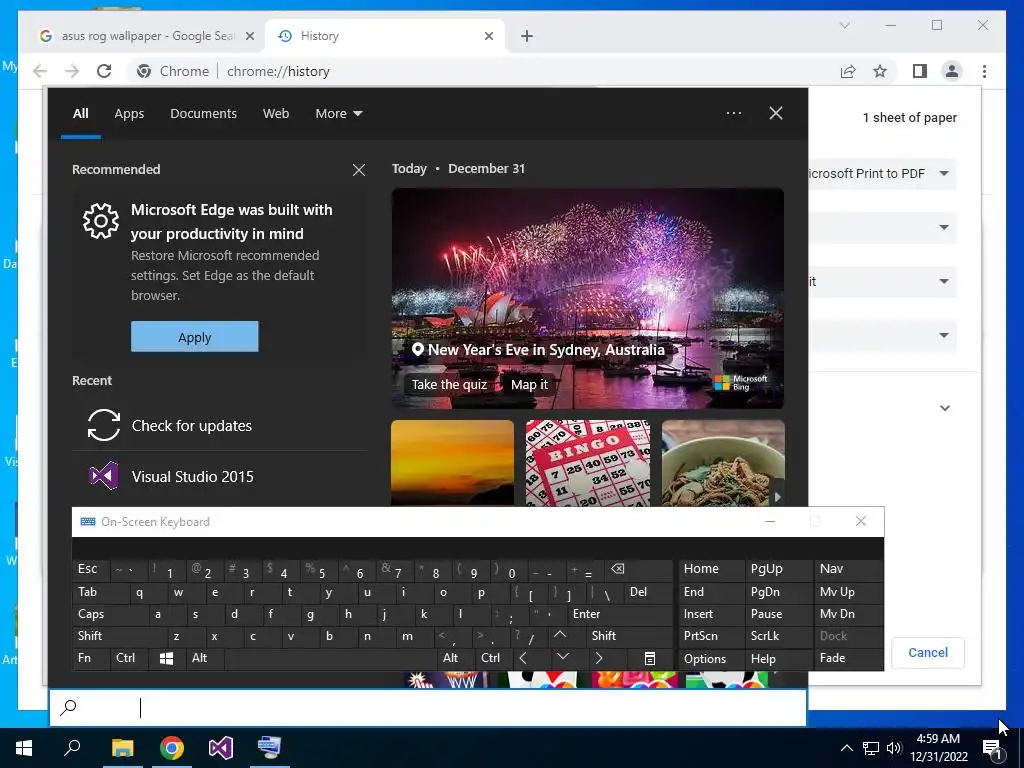This screenshot has height=768, width=1024.
Task: Click Apply to set Edge default
Action: pos(195,337)
